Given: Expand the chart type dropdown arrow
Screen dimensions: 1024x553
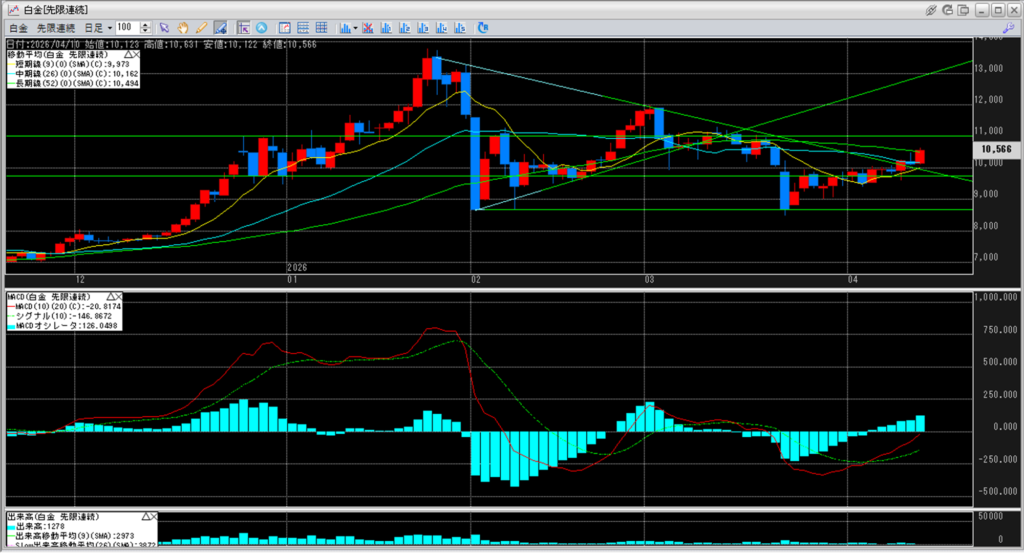Looking at the screenshot, I should click(x=355, y=27).
